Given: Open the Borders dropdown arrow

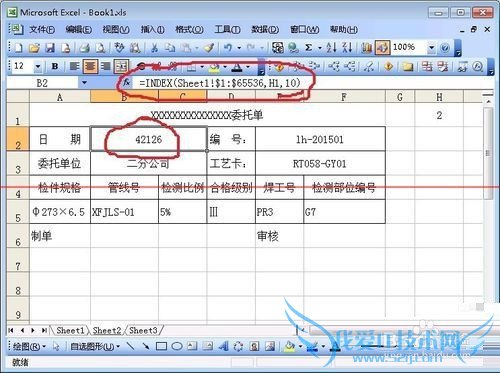Looking at the screenshot, I should pos(202,67).
